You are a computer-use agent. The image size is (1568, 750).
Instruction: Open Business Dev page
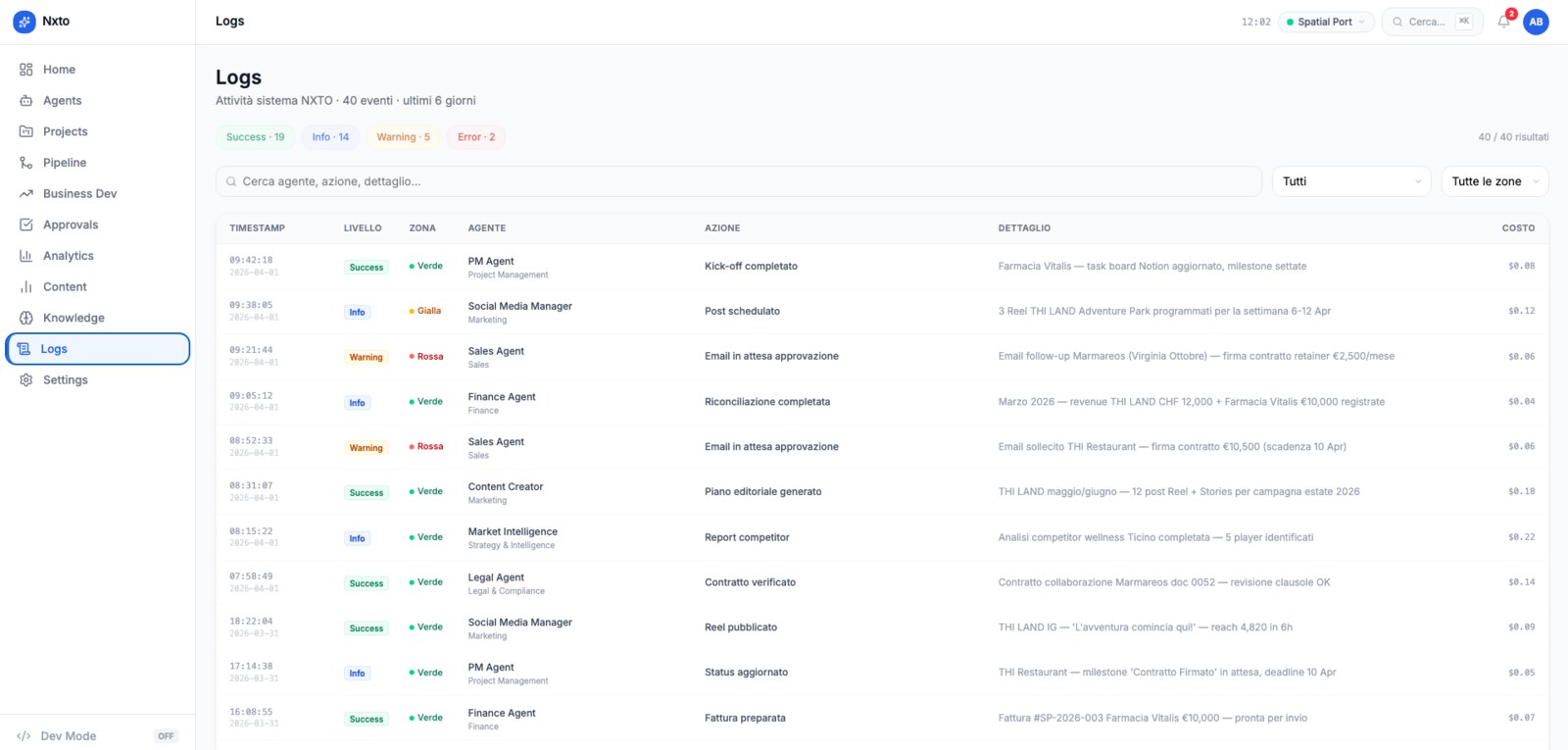point(98,194)
